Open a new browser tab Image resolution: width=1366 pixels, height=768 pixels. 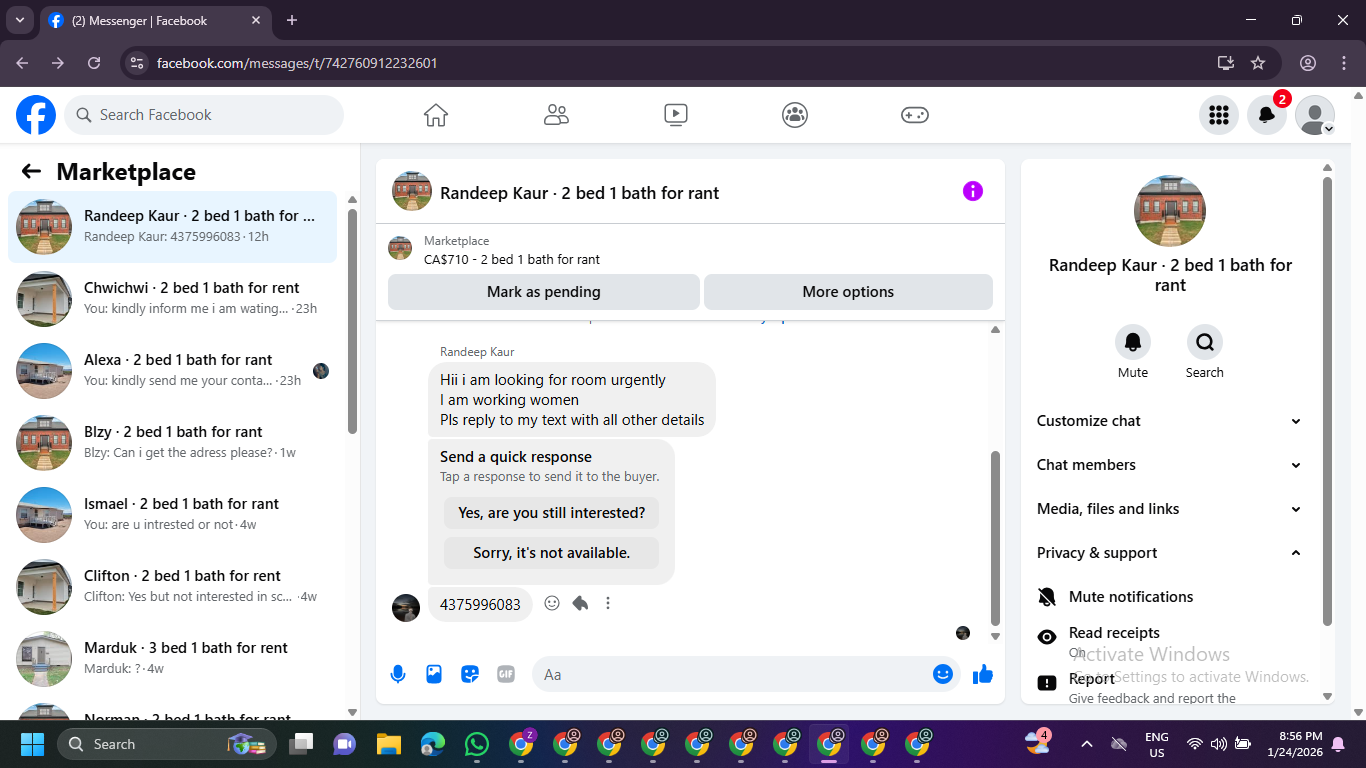point(292,20)
